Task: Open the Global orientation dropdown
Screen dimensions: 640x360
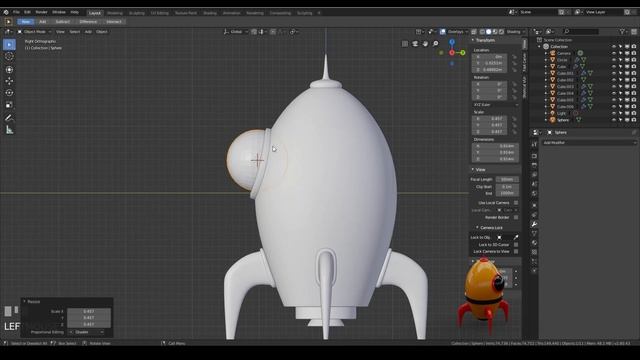Action: pos(236,31)
